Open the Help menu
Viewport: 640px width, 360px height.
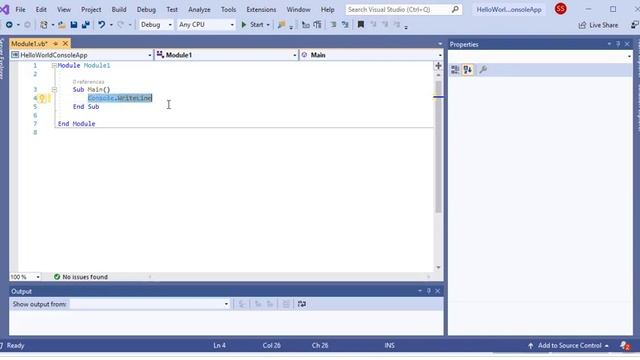[x=327, y=9]
